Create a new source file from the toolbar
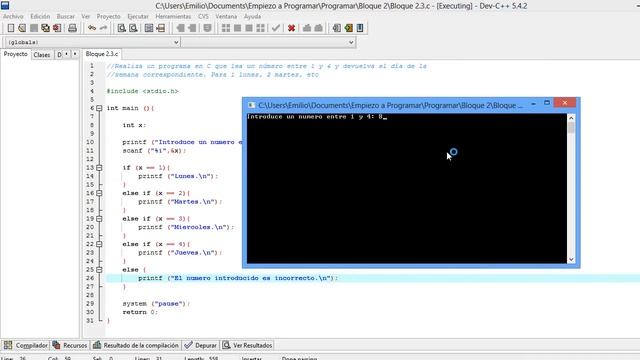640x360 pixels. [x=11, y=28]
